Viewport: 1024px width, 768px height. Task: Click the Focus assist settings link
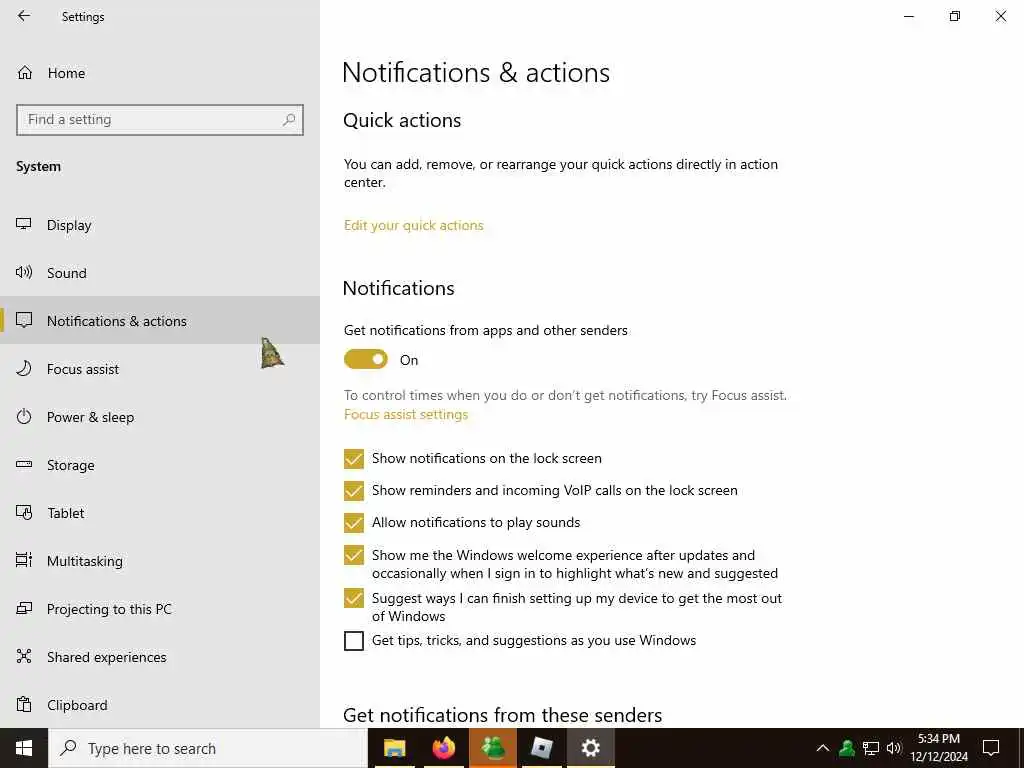[x=406, y=415]
